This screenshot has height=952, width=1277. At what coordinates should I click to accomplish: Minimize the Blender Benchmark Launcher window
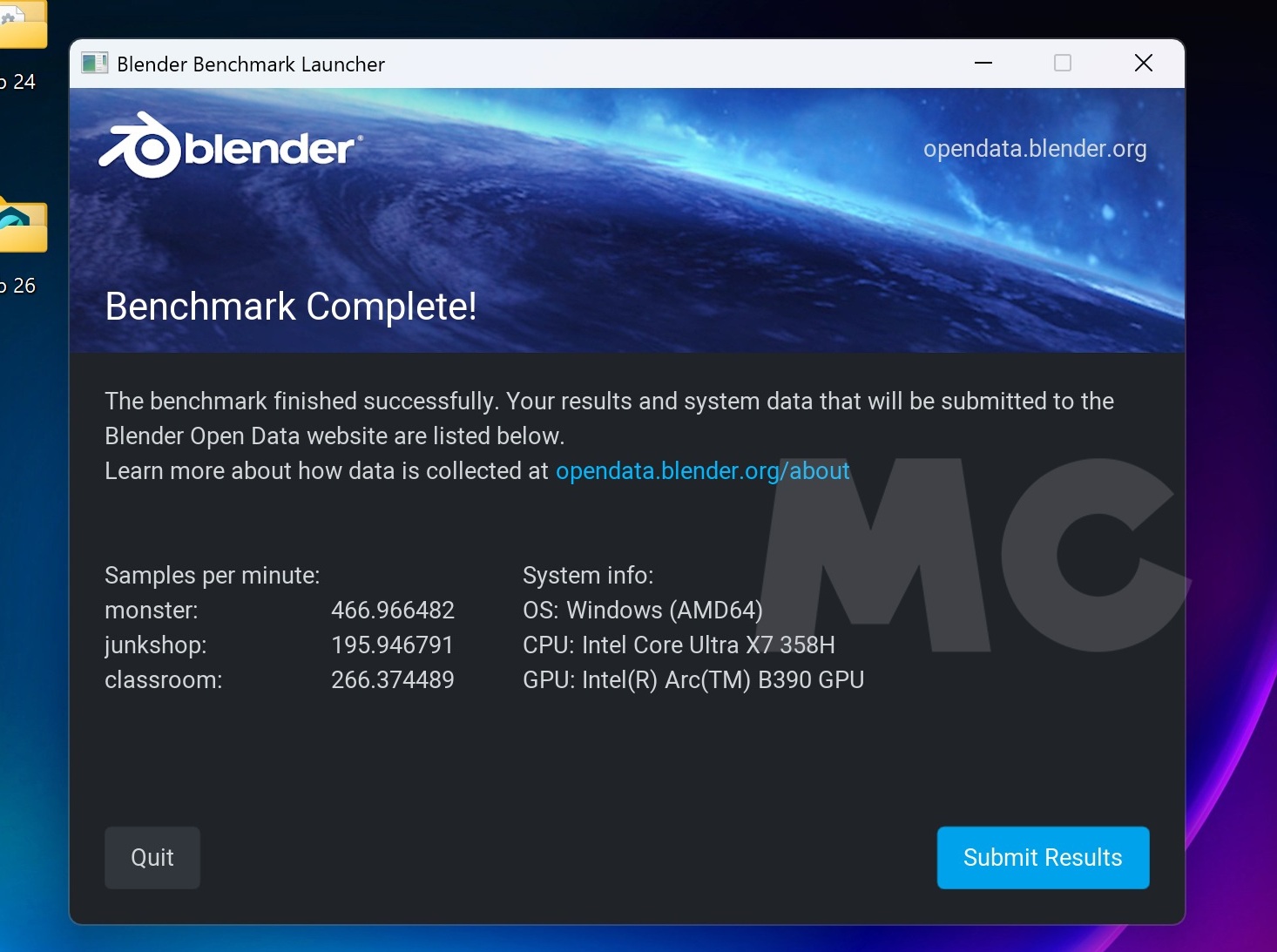coord(983,63)
